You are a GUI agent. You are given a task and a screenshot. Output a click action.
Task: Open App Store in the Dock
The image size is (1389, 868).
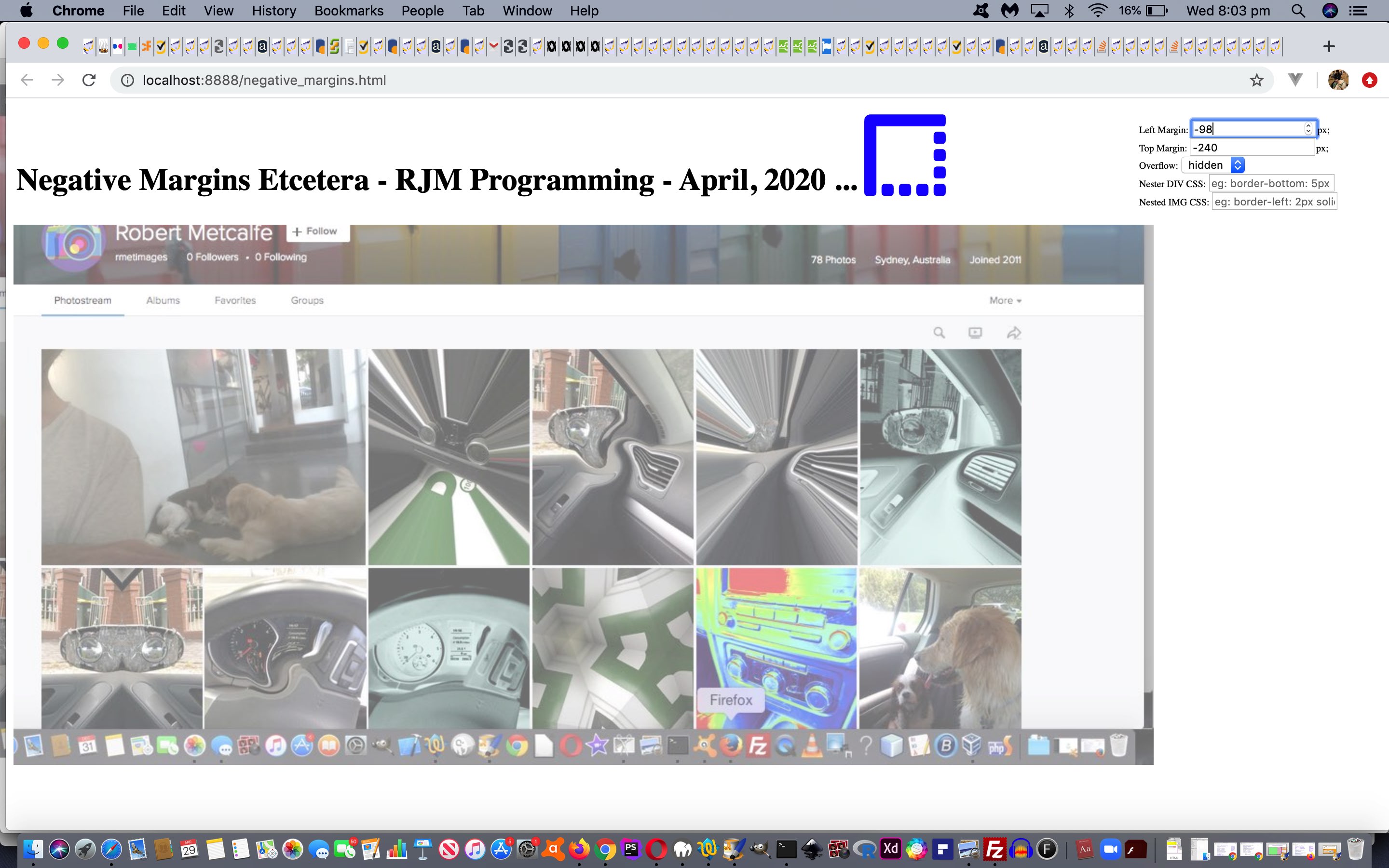click(x=501, y=849)
